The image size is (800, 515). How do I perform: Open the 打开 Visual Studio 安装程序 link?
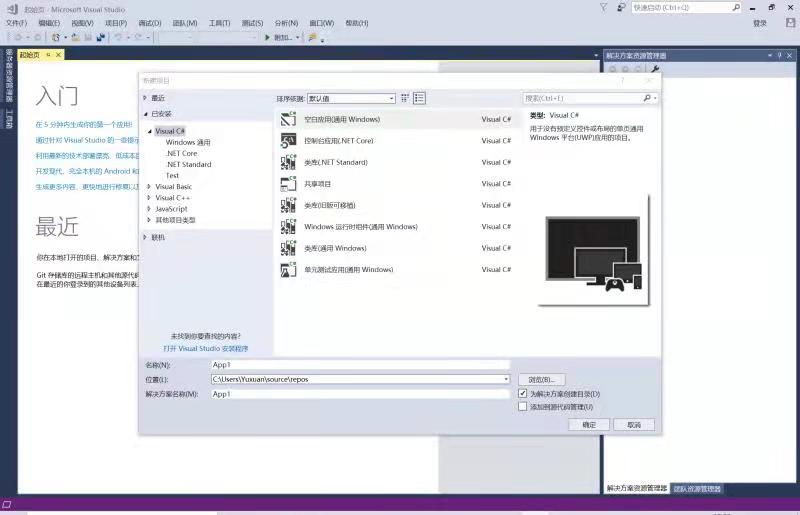(206, 349)
